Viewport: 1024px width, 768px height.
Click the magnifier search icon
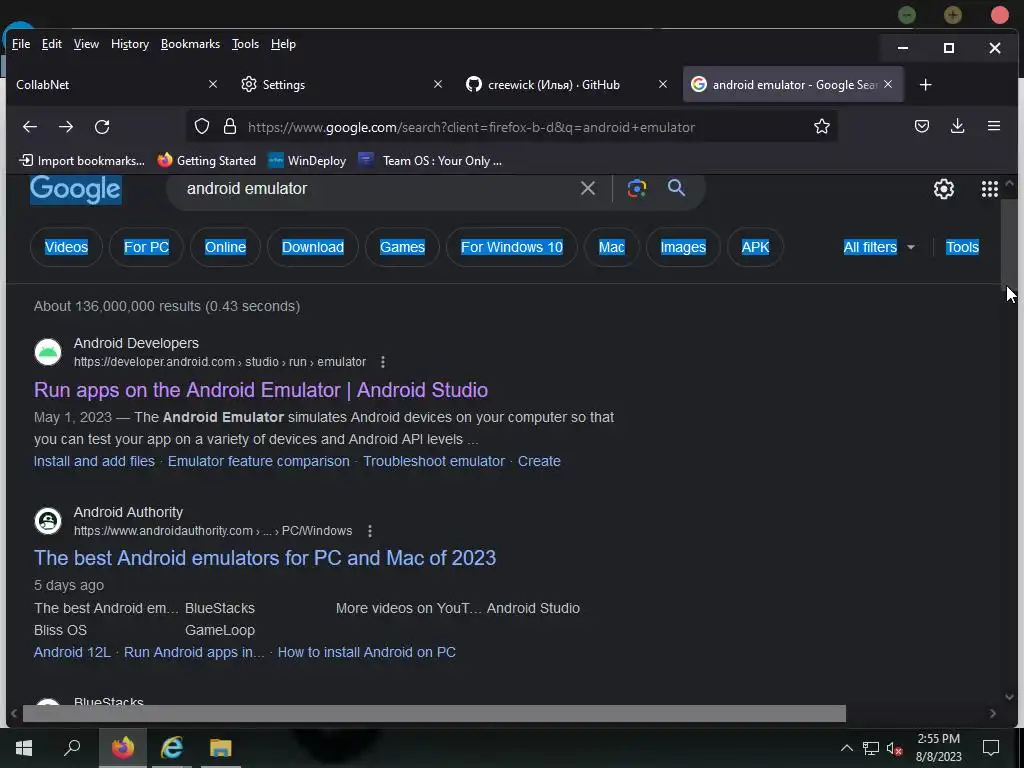[x=677, y=188]
